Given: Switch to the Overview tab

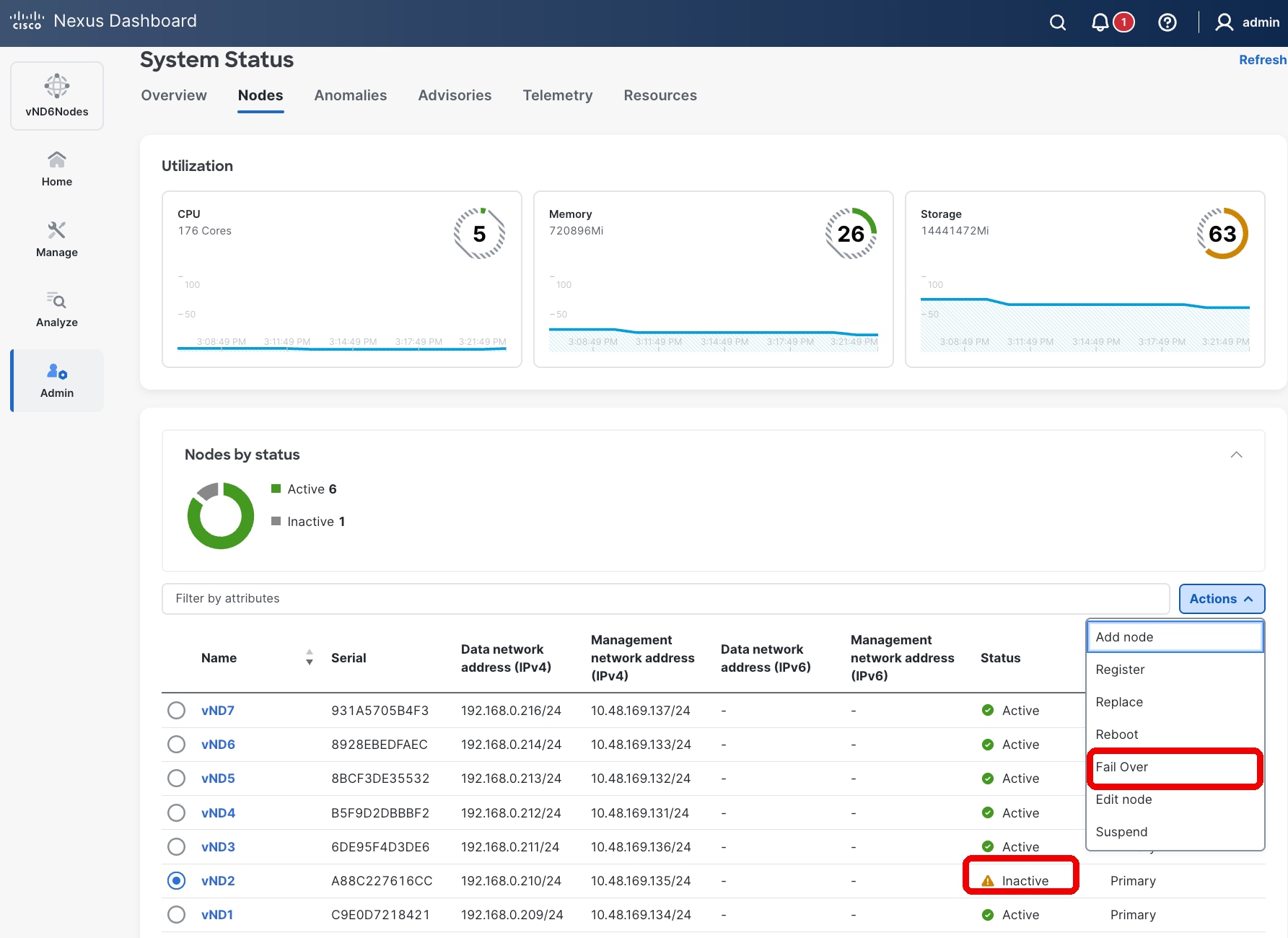Looking at the screenshot, I should pyautogui.click(x=174, y=95).
